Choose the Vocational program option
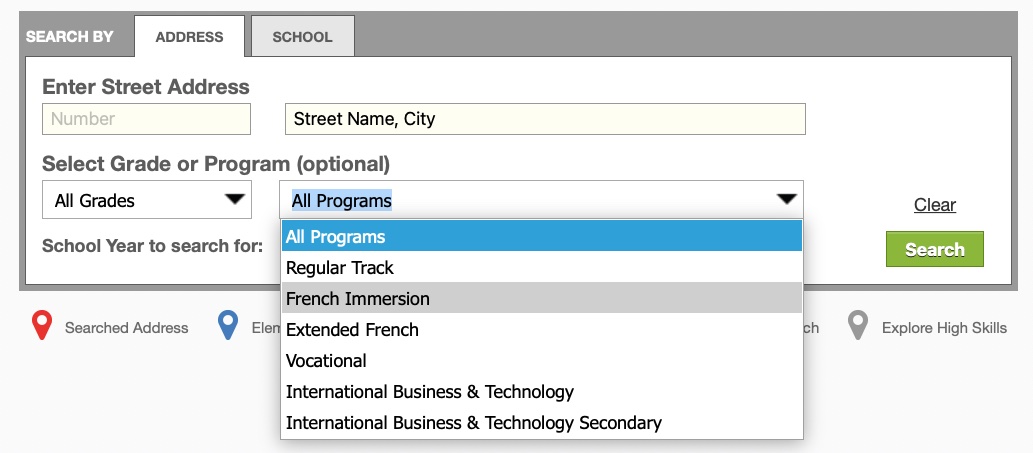 542,360
